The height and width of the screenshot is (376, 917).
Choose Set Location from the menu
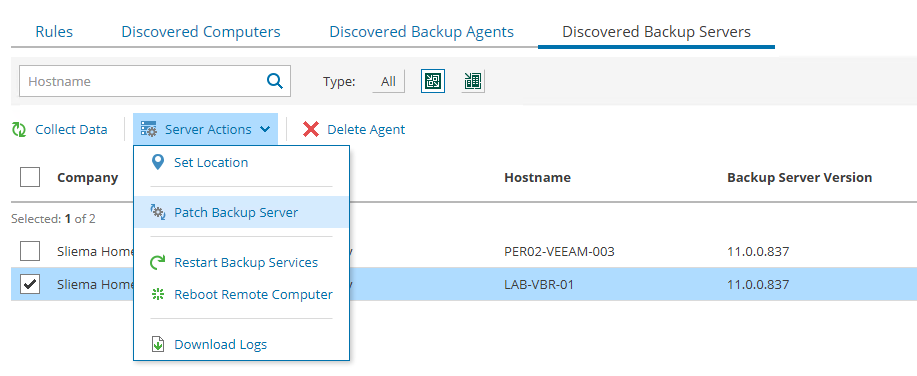(242, 163)
